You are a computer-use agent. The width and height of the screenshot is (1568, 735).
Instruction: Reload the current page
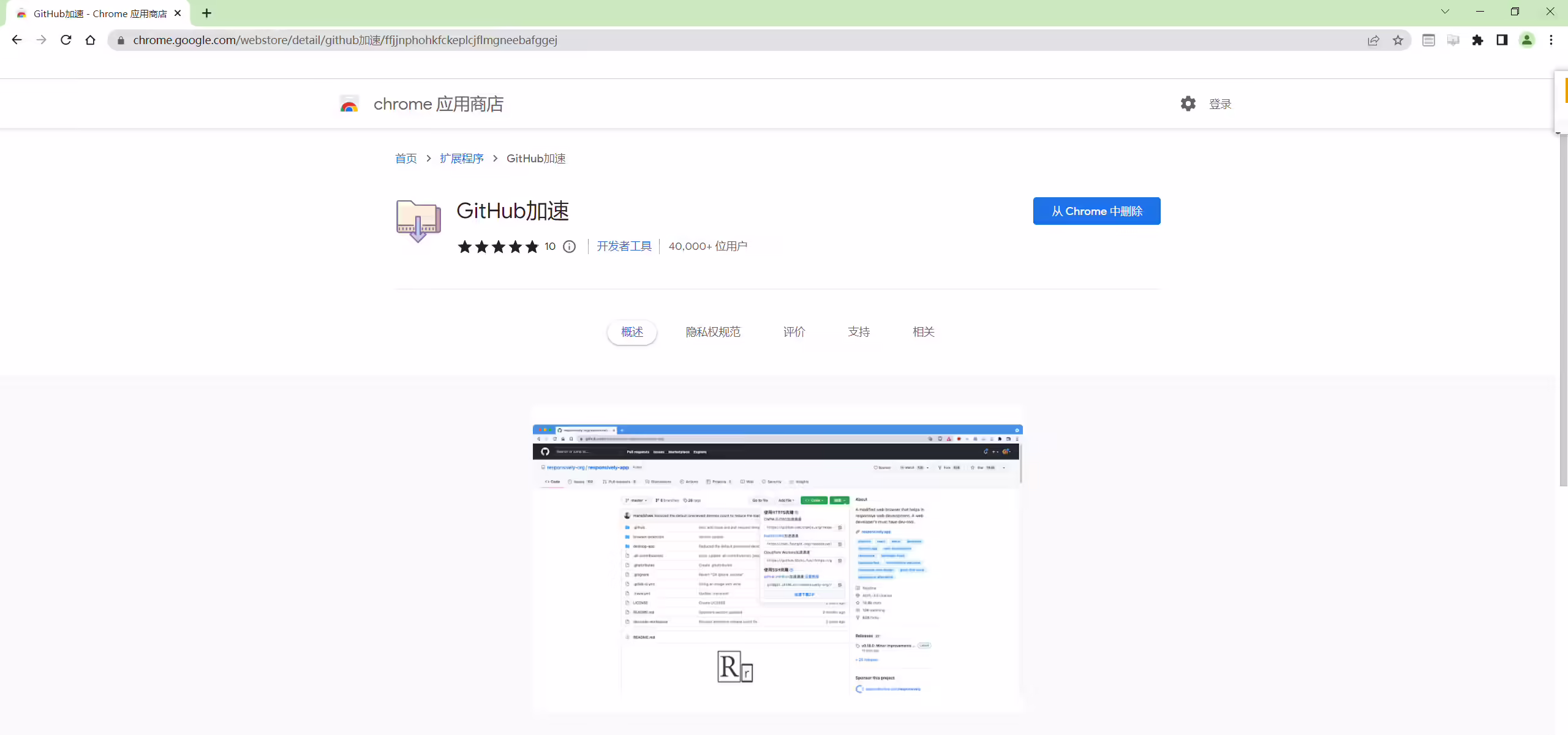click(x=66, y=40)
